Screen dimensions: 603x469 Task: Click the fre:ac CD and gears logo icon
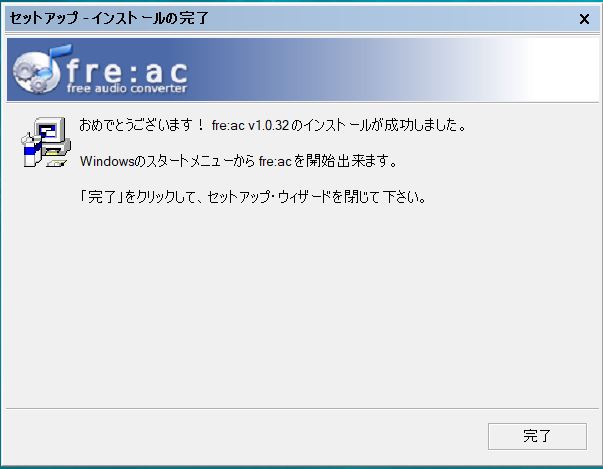click(38, 70)
